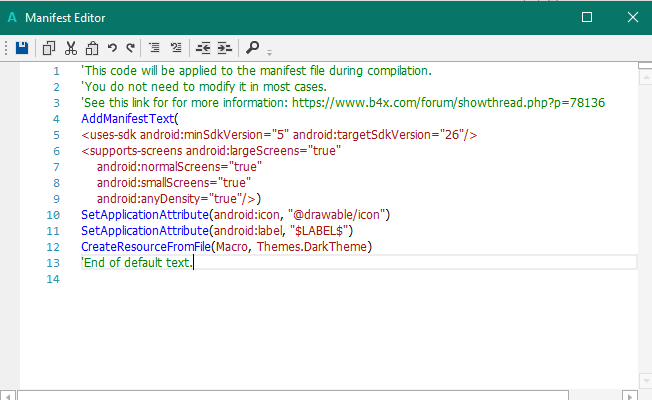Paste clipboard contents using the Paste icon
The image size is (652, 400).
point(91,47)
